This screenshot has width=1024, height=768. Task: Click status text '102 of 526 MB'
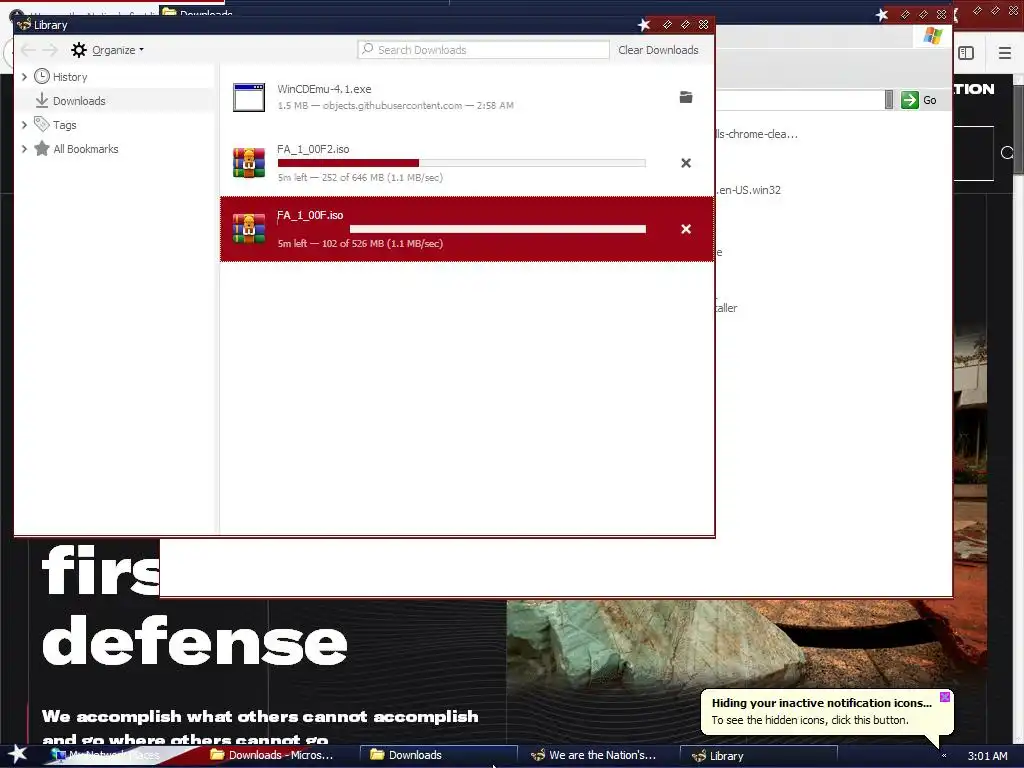(x=353, y=244)
